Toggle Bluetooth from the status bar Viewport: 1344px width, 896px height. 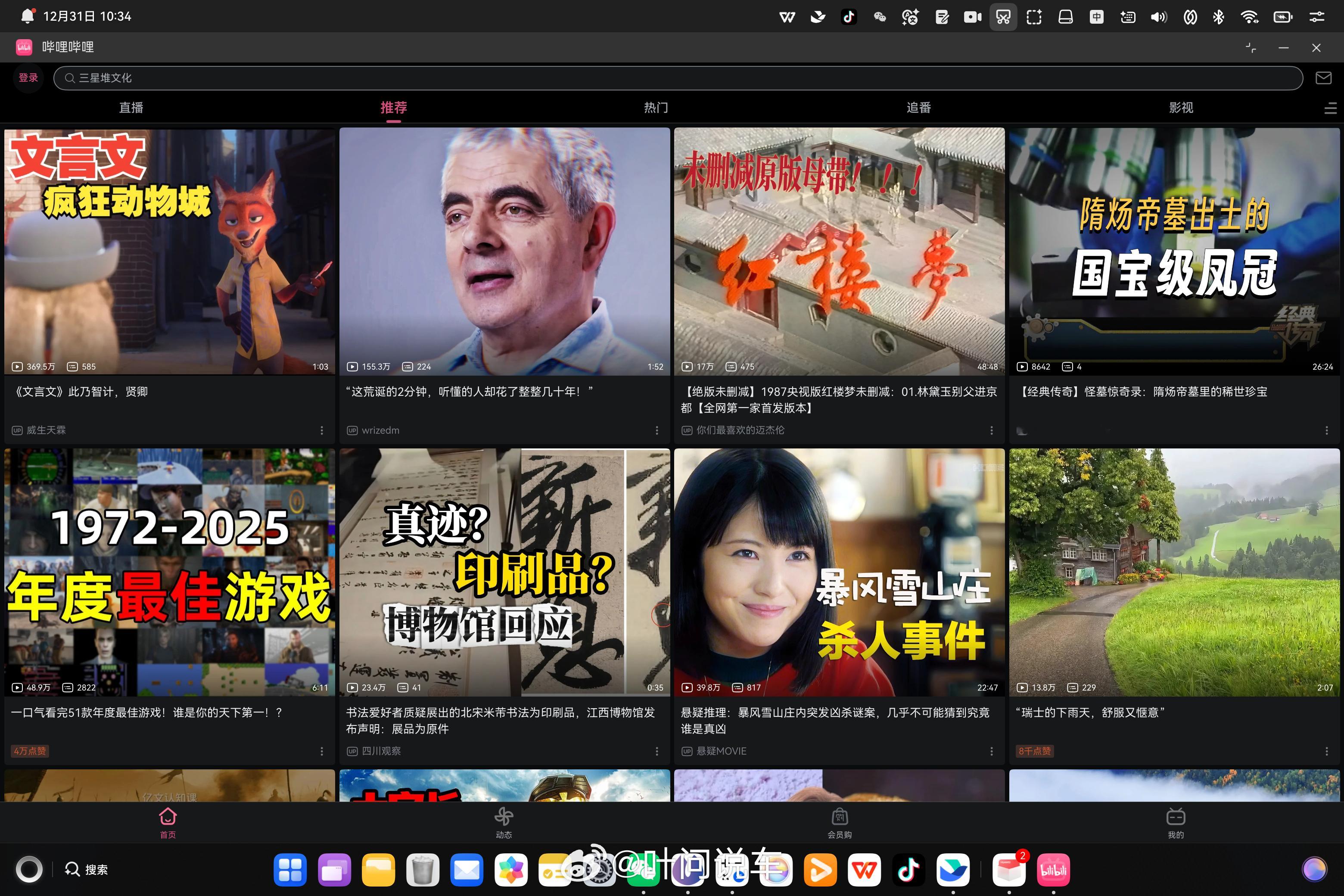pos(1218,16)
